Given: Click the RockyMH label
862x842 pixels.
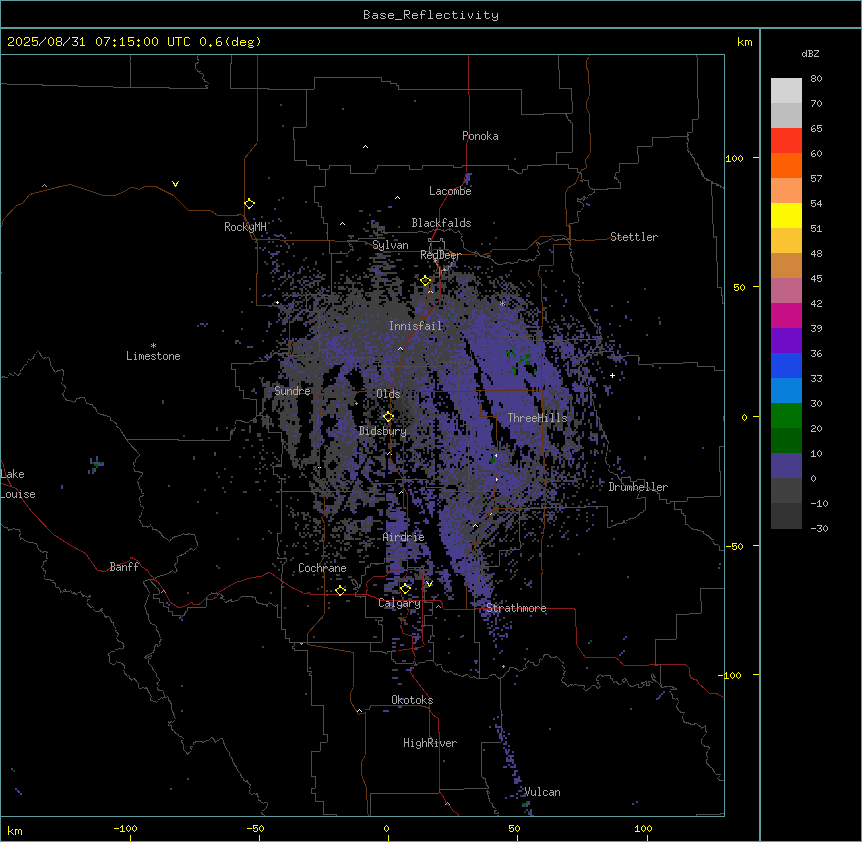Looking at the screenshot, I should click(245, 227).
